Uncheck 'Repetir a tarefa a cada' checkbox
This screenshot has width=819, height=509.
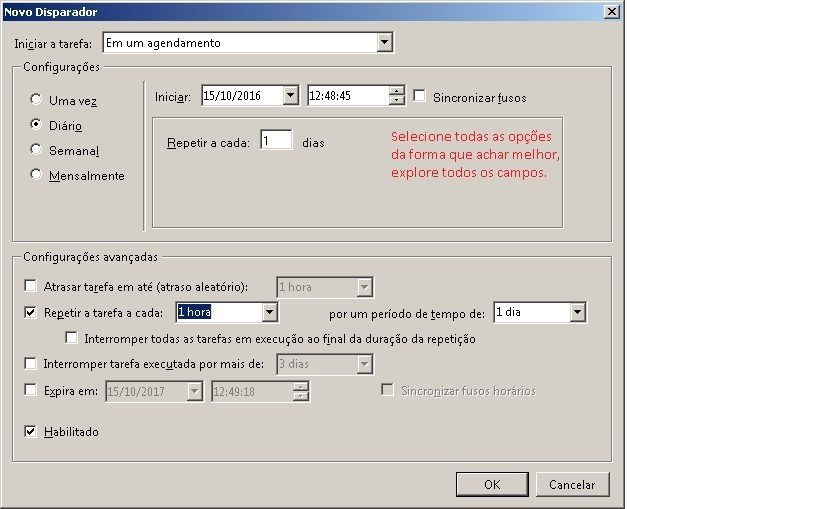click(x=30, y=313)
